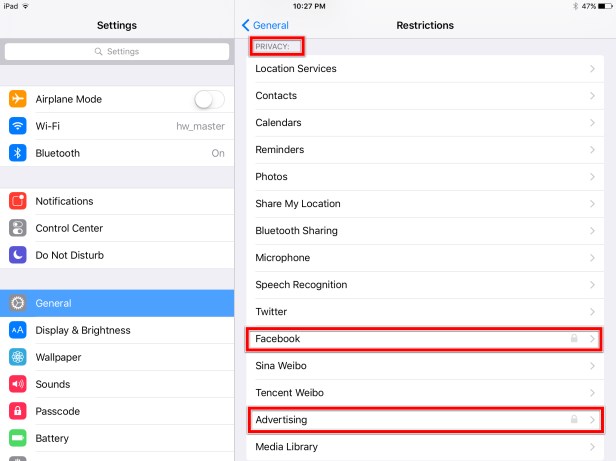Image resolution: width=616 pixels, height=461 pixels.
Task: Tap the Bluetooth icon in sidebar
Action: [x=18, y=153]
